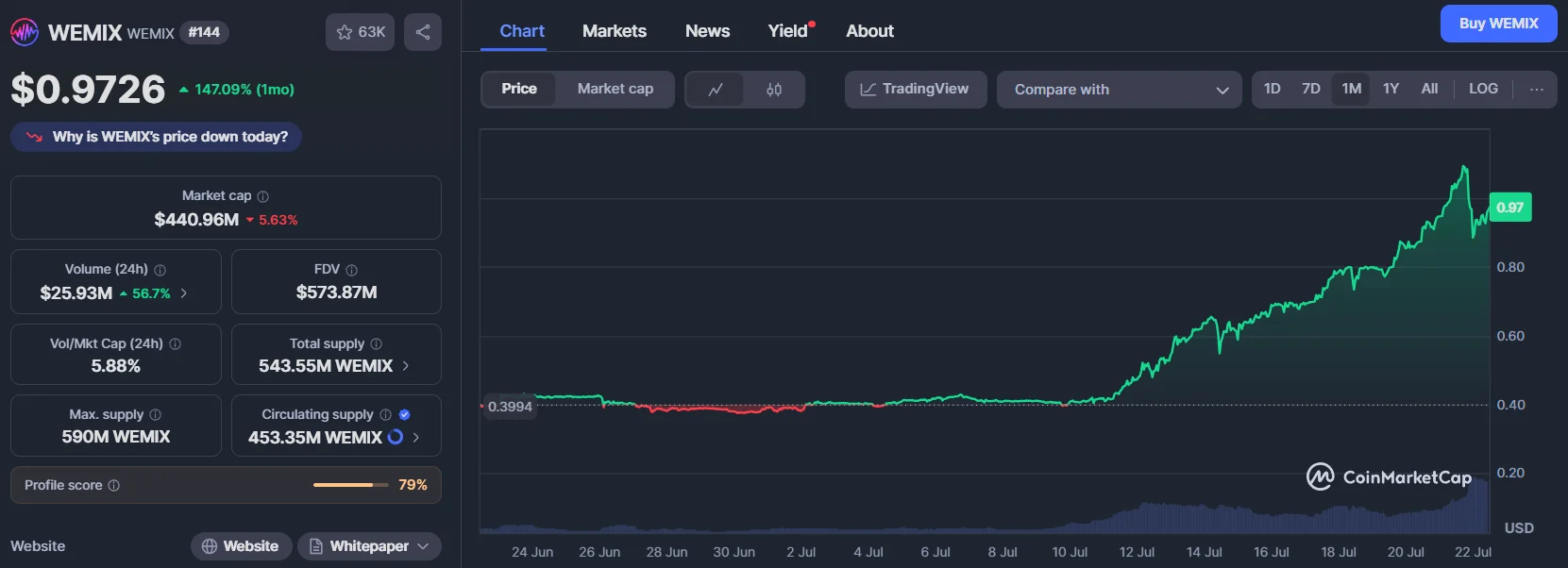The height and width of the screenshot is (568, 1568).
Task: Select 1Y time range
Action: pyautogui.click(x=1391, y=89)
